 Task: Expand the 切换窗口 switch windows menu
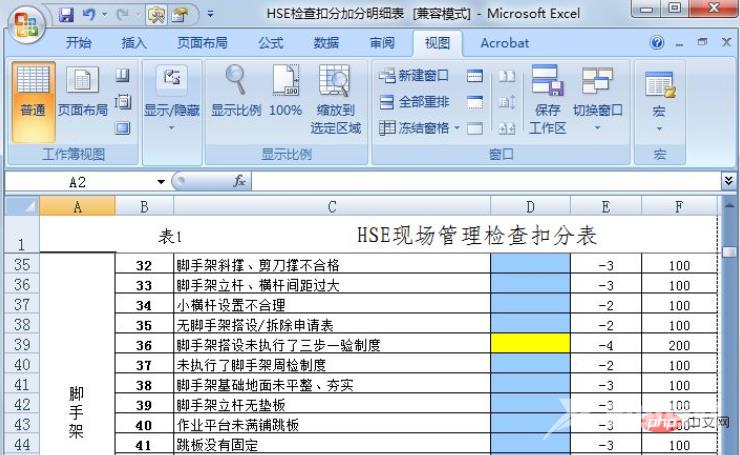coord(598,100)
